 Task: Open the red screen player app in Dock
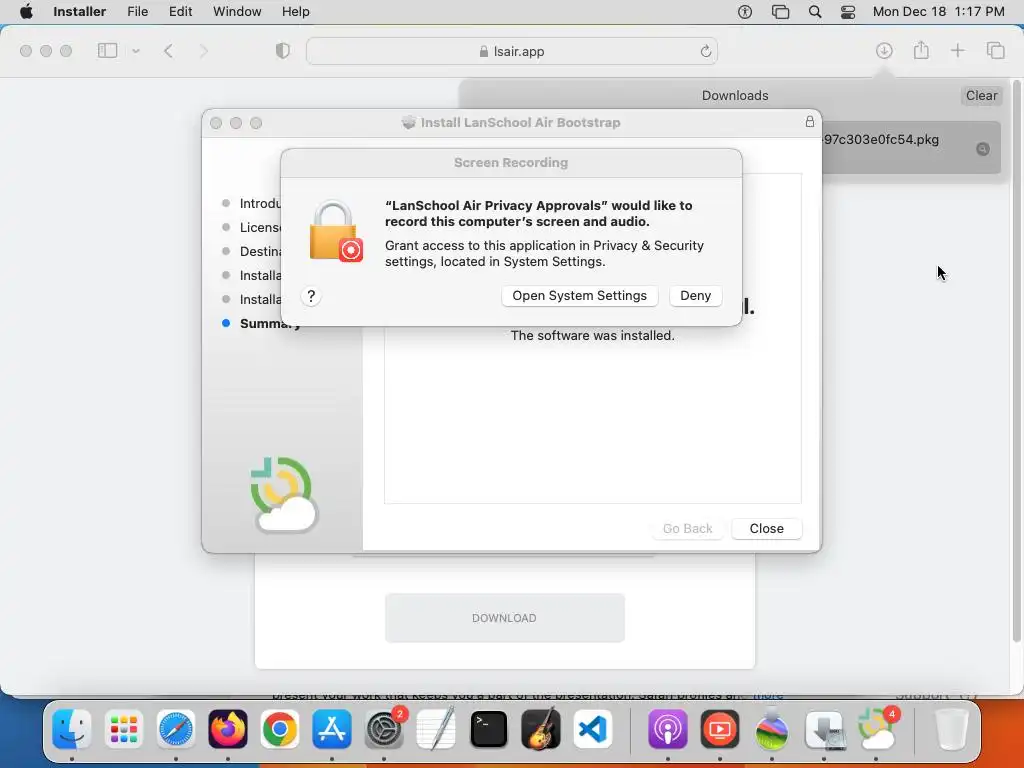coord(720,729)
